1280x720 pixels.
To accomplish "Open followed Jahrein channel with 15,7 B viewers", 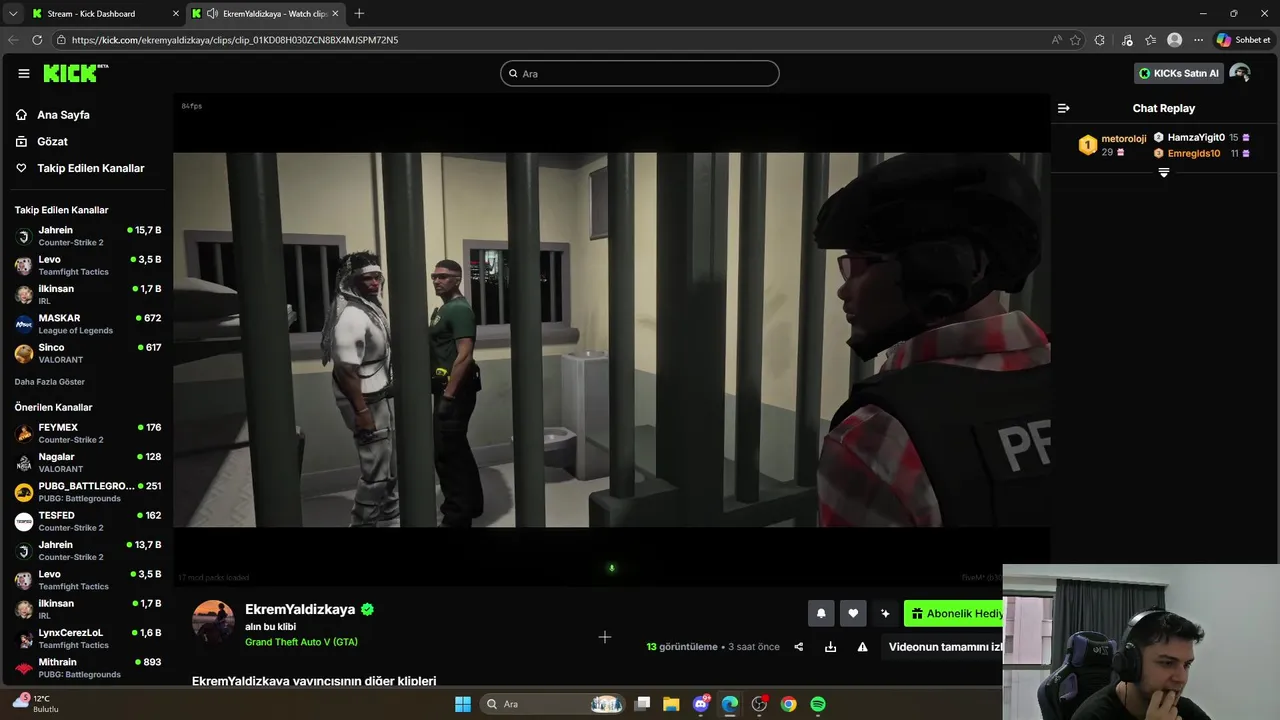I will tap(88, 236).
